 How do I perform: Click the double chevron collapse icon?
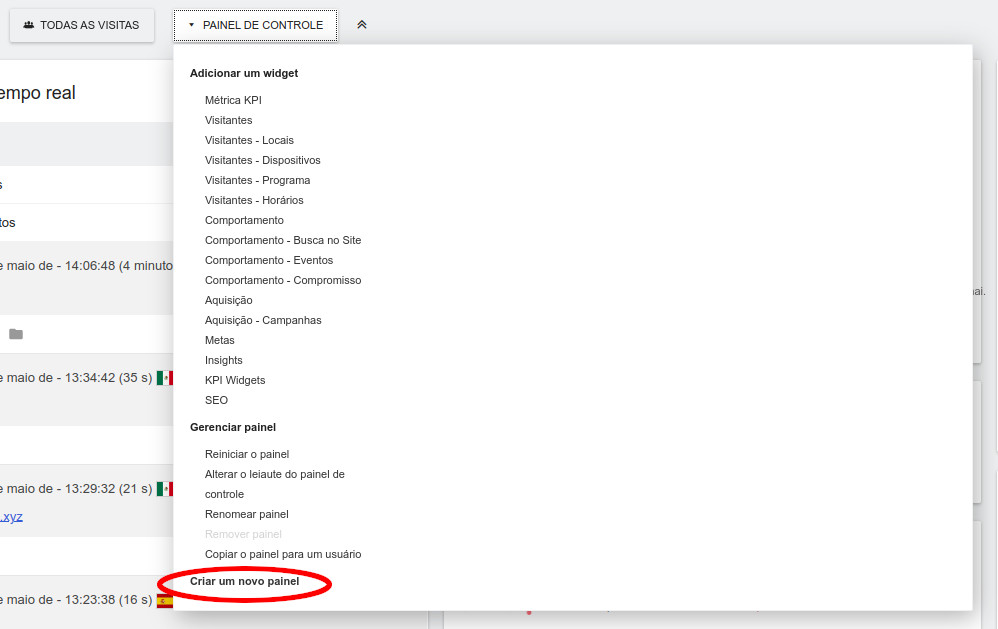[x=362, y=25]
